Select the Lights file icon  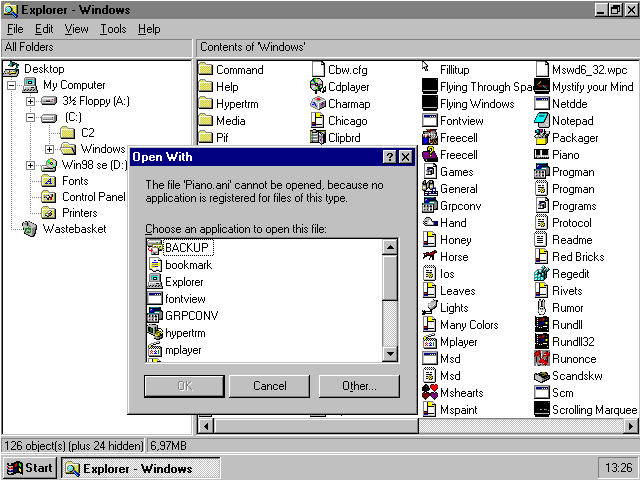pyautogui.click(x=429, y=308)
